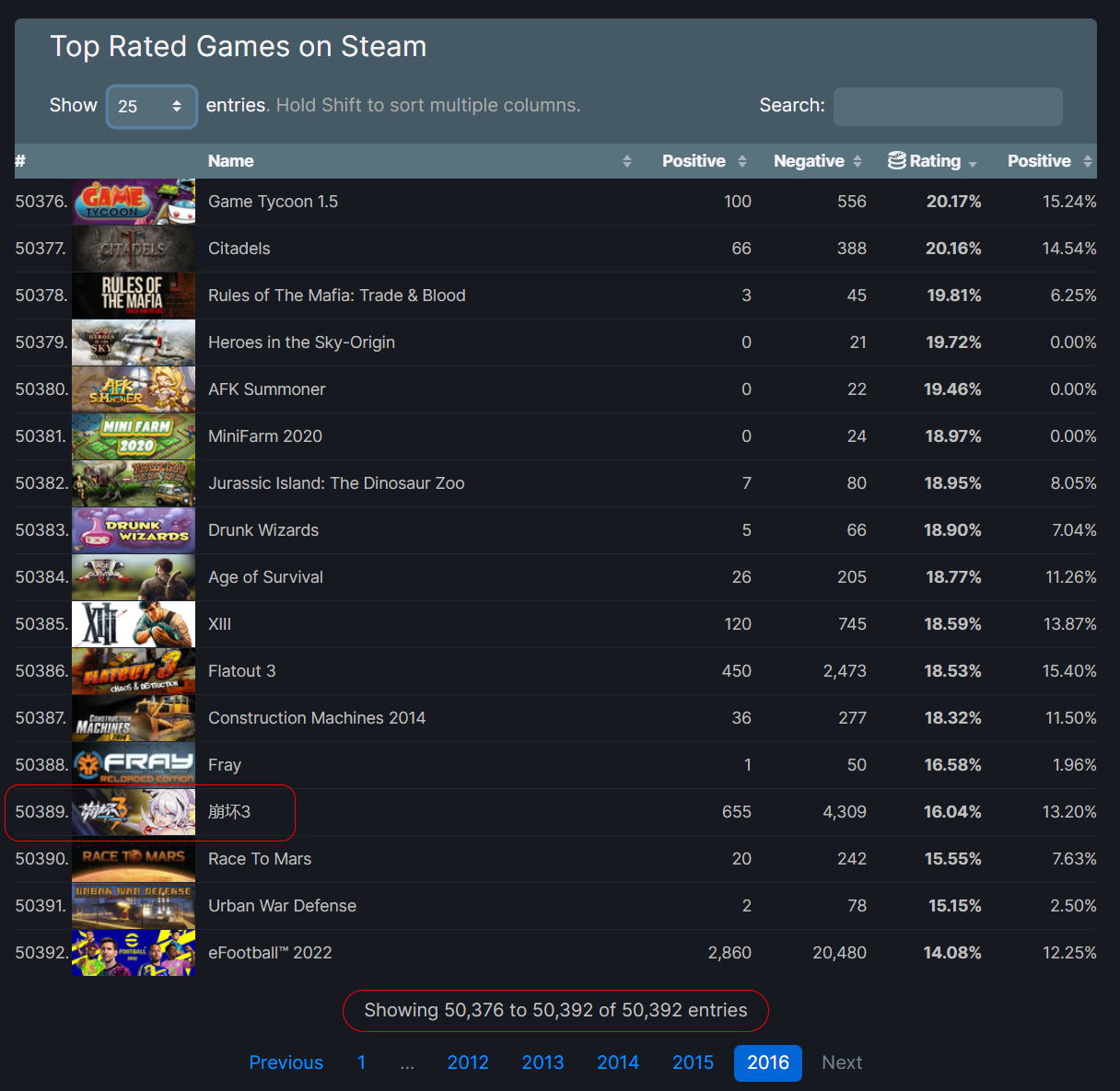1120x1091 pixels.
Task: Open the entries-per-page dropdown showing 25
Action: pyautogui.click(x=151, y=107)
